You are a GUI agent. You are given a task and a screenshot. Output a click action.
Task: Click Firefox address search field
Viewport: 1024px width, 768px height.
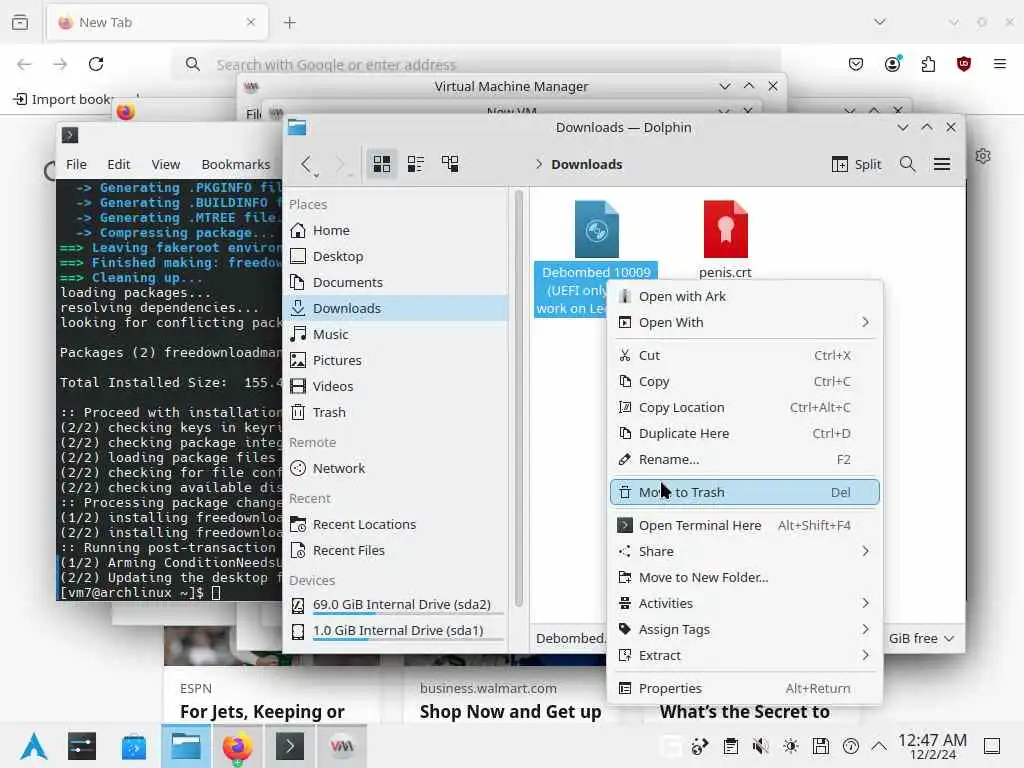477,65
